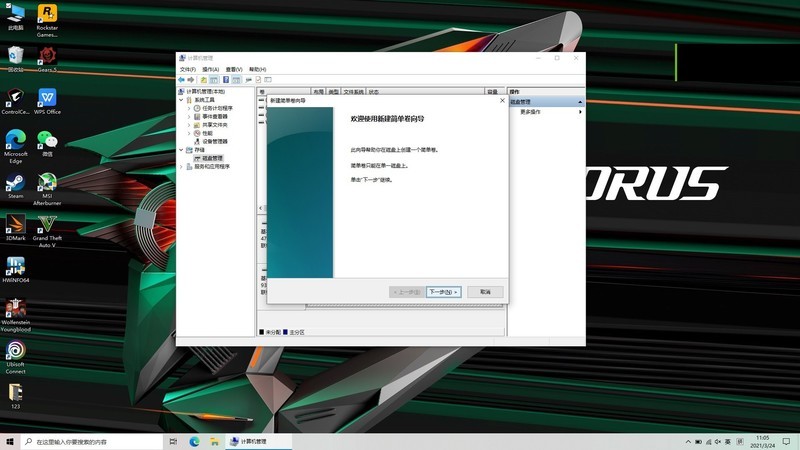Select the Steam desktop icon
Viewport: 800px width, 450px height.
pyautogui.click(x=15, y=186)
